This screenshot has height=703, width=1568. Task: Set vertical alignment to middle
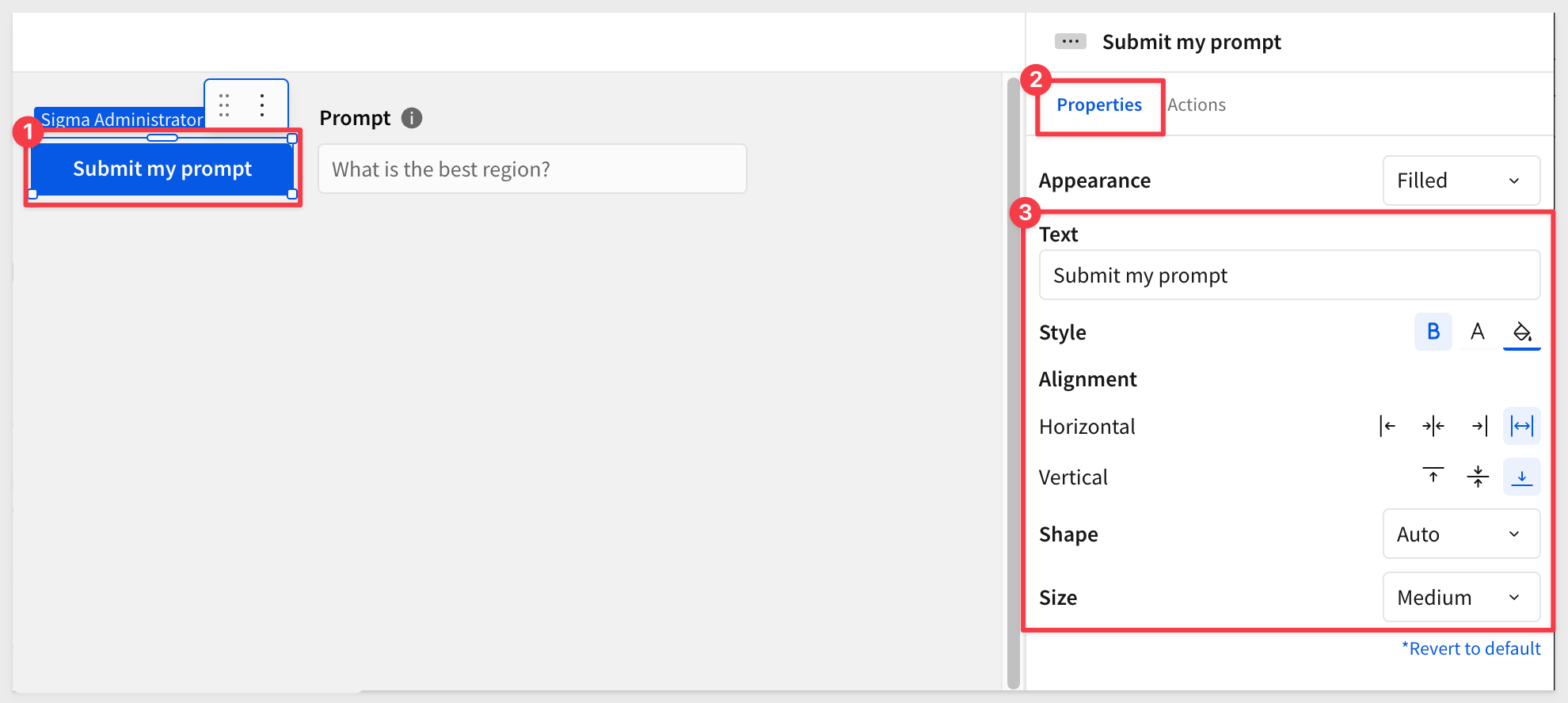(x=1478, y=477)
